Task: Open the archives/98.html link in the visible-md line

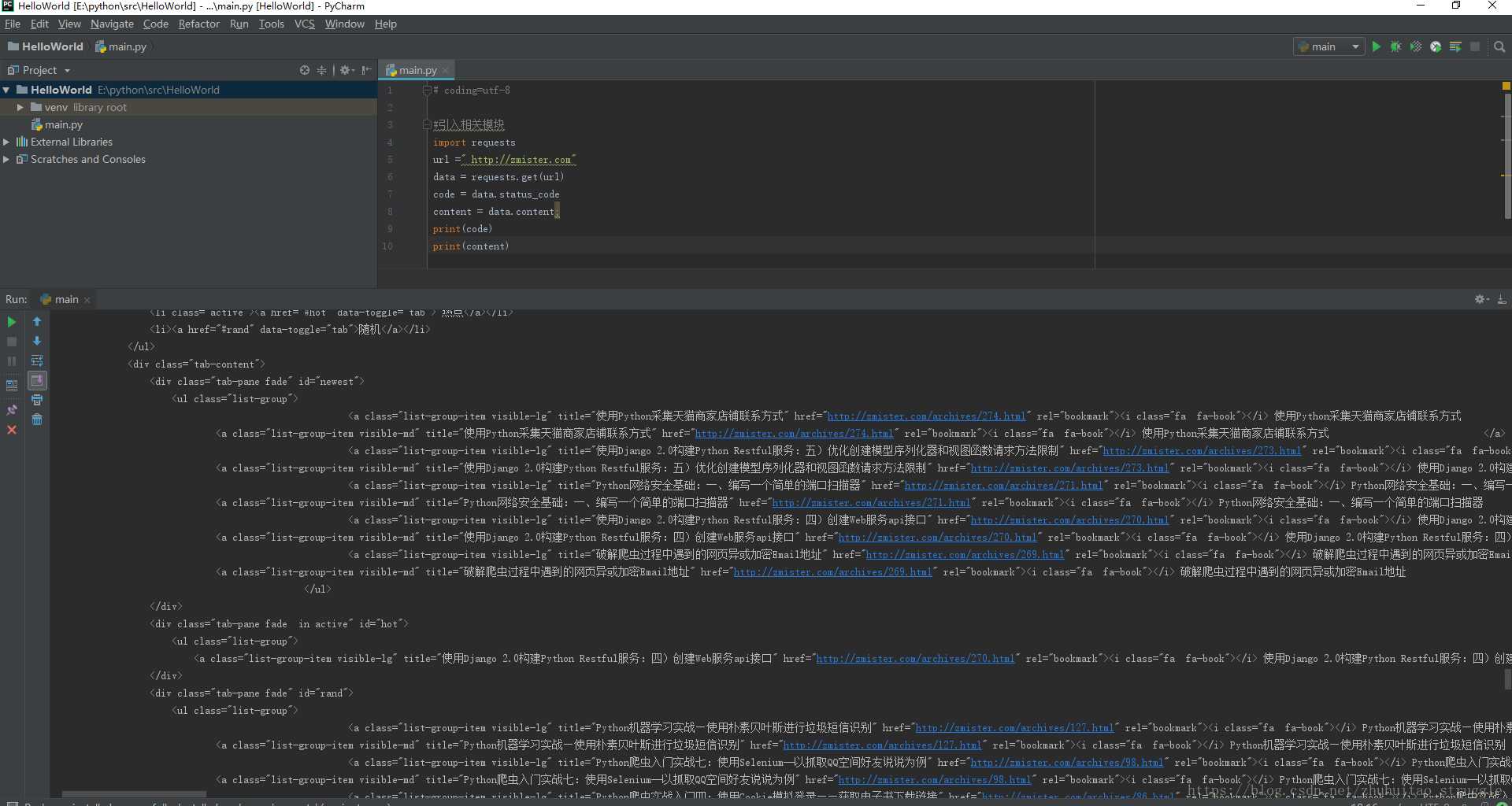Action: 935,779
